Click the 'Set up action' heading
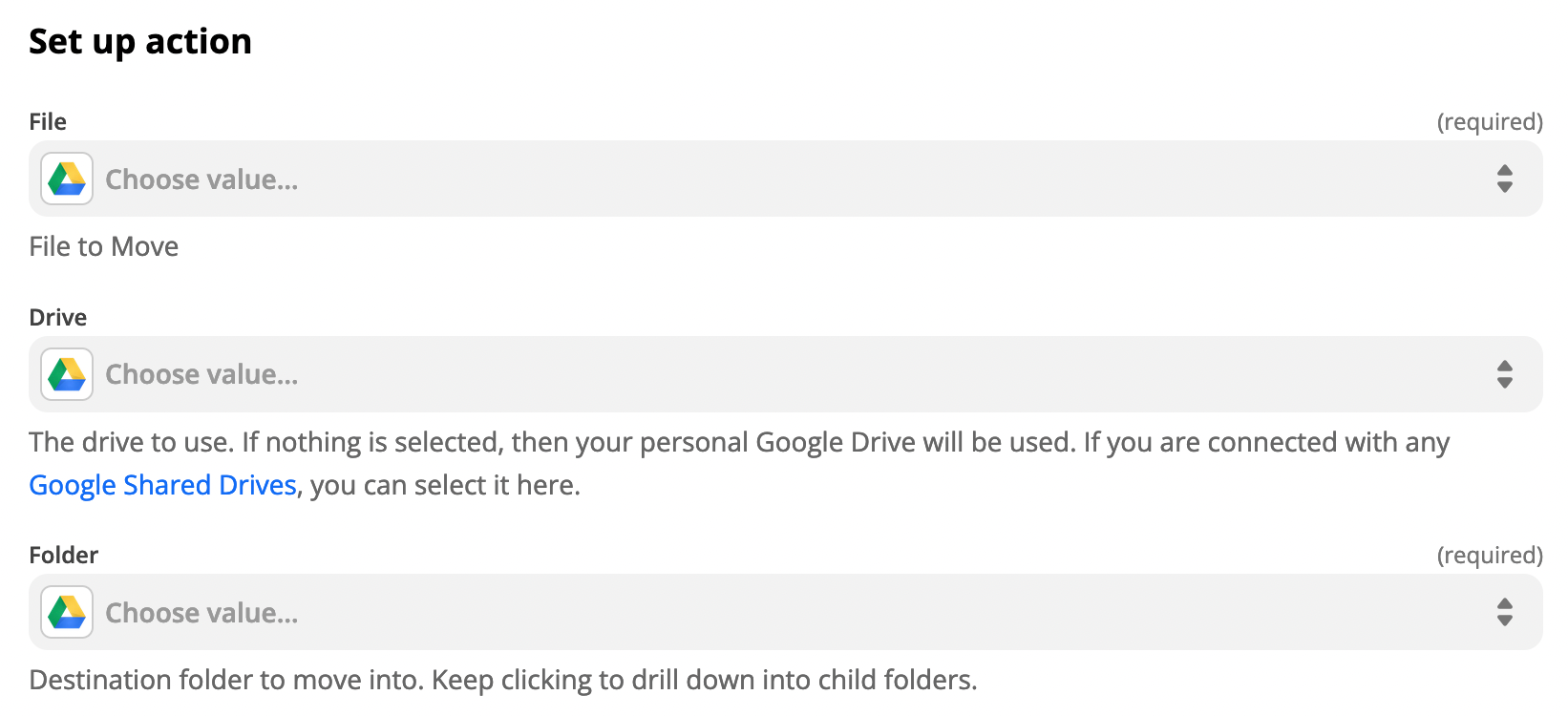This screenshot has width=1568, height=716. [x=140, y=42]
